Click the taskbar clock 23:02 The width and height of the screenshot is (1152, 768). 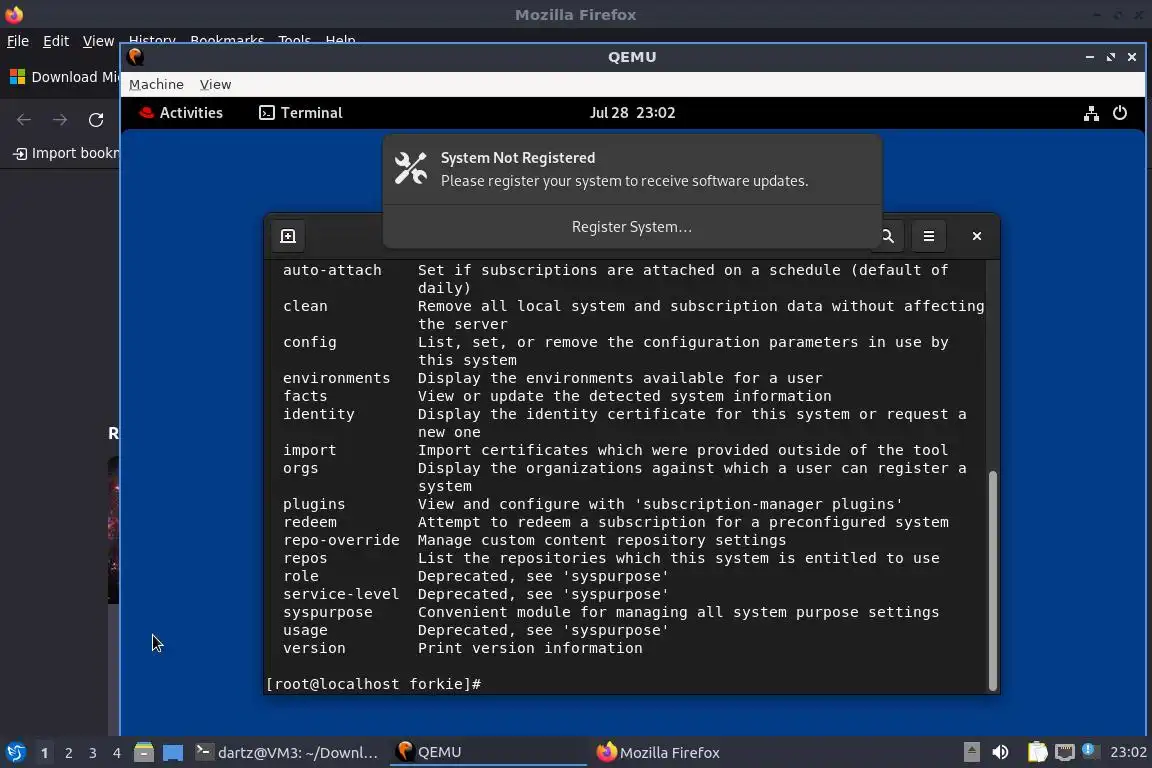coord(1128,753)
